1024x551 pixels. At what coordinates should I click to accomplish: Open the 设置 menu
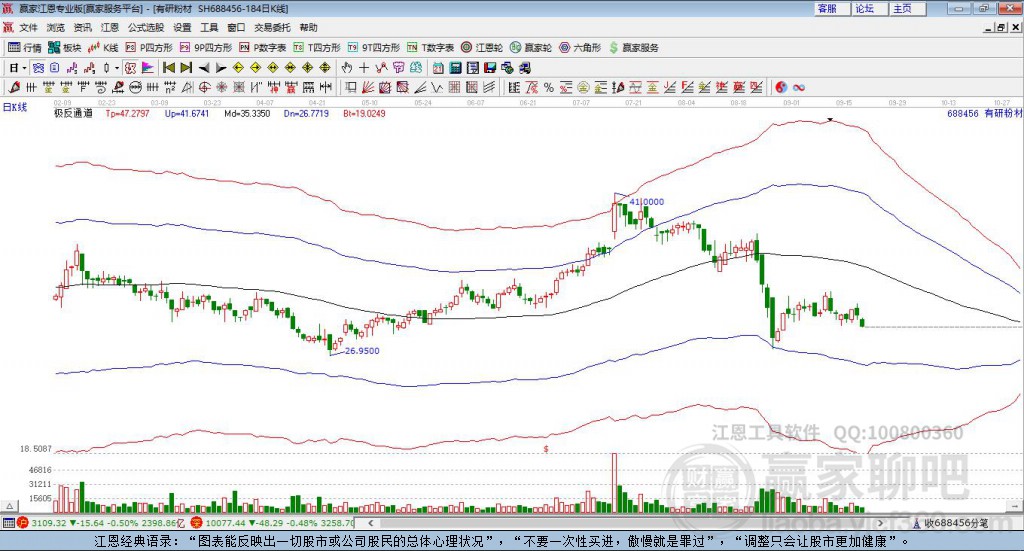(182, 27)
